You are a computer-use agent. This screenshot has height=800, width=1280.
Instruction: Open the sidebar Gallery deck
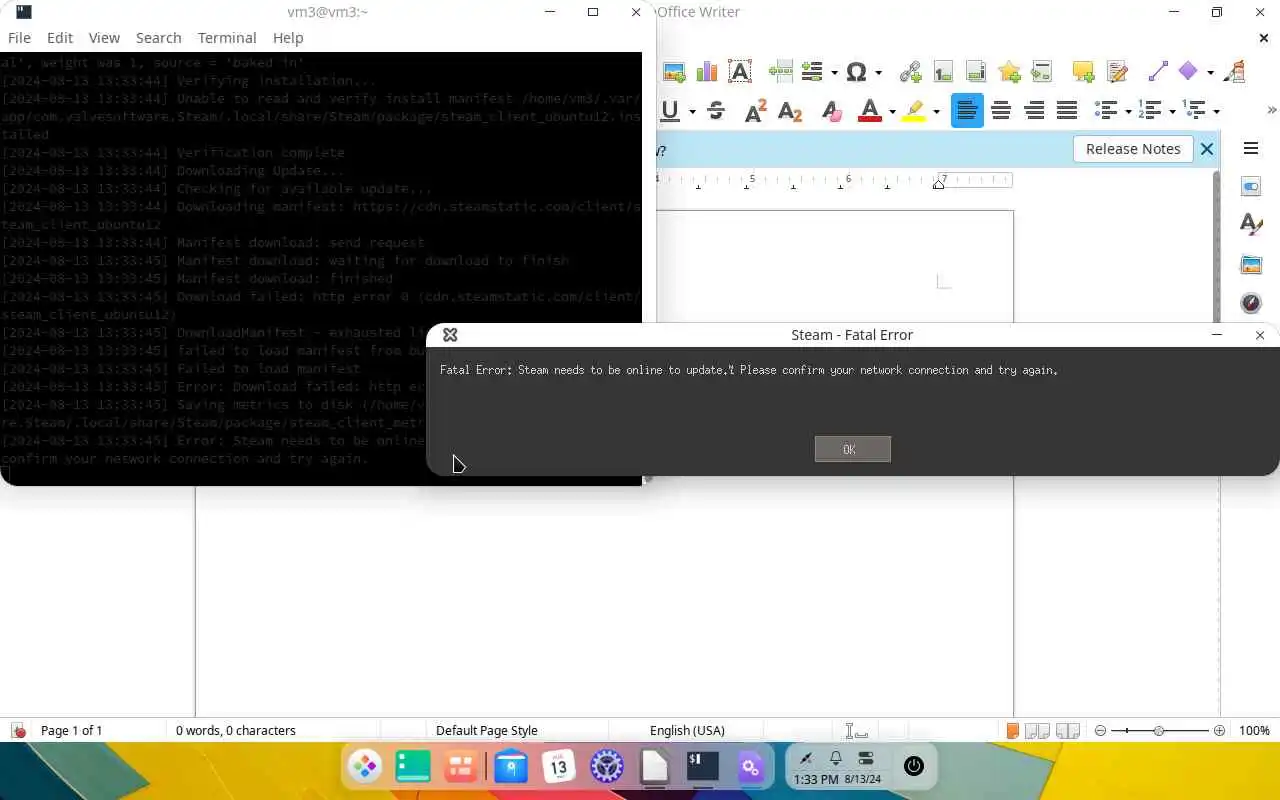(x=1251, y=264)
